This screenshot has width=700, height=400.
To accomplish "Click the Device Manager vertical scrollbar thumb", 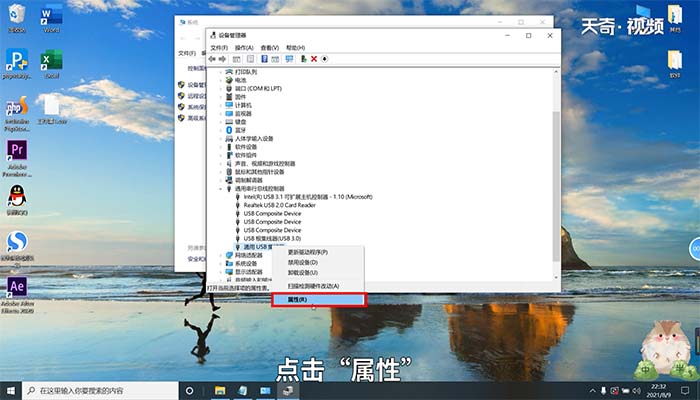I will point(556,187).
